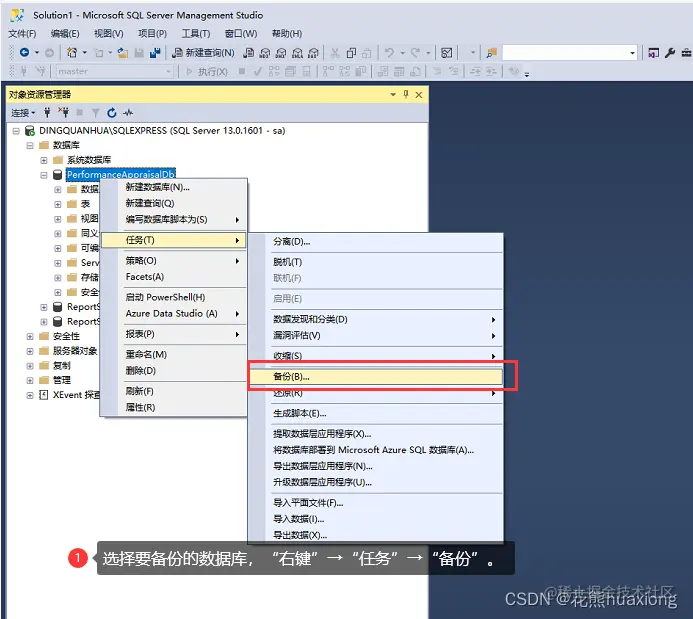
Task: Select the 表 folder in the tree
Action: tap(85, 204)
